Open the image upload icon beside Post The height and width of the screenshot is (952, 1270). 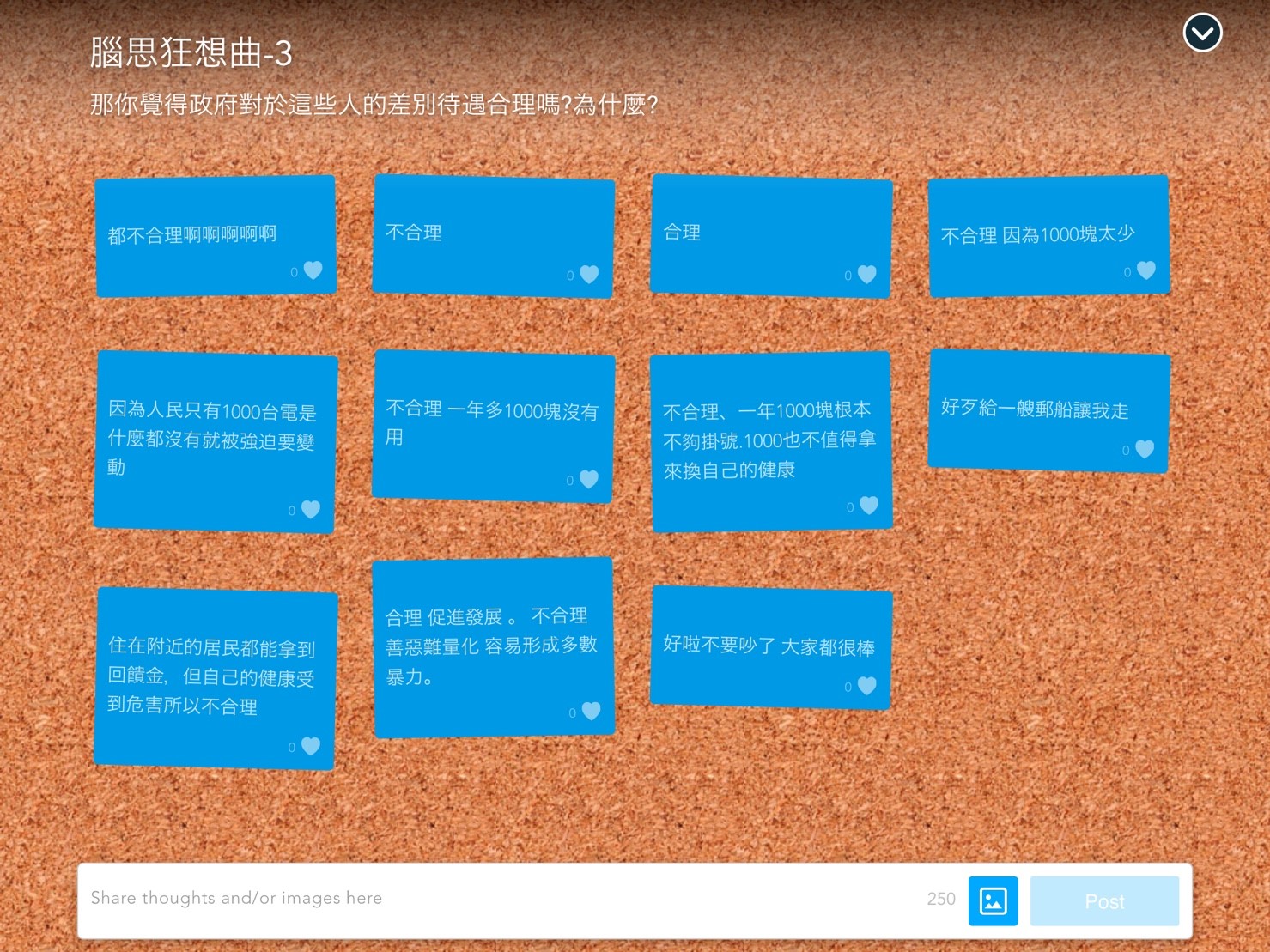[993, 900]
